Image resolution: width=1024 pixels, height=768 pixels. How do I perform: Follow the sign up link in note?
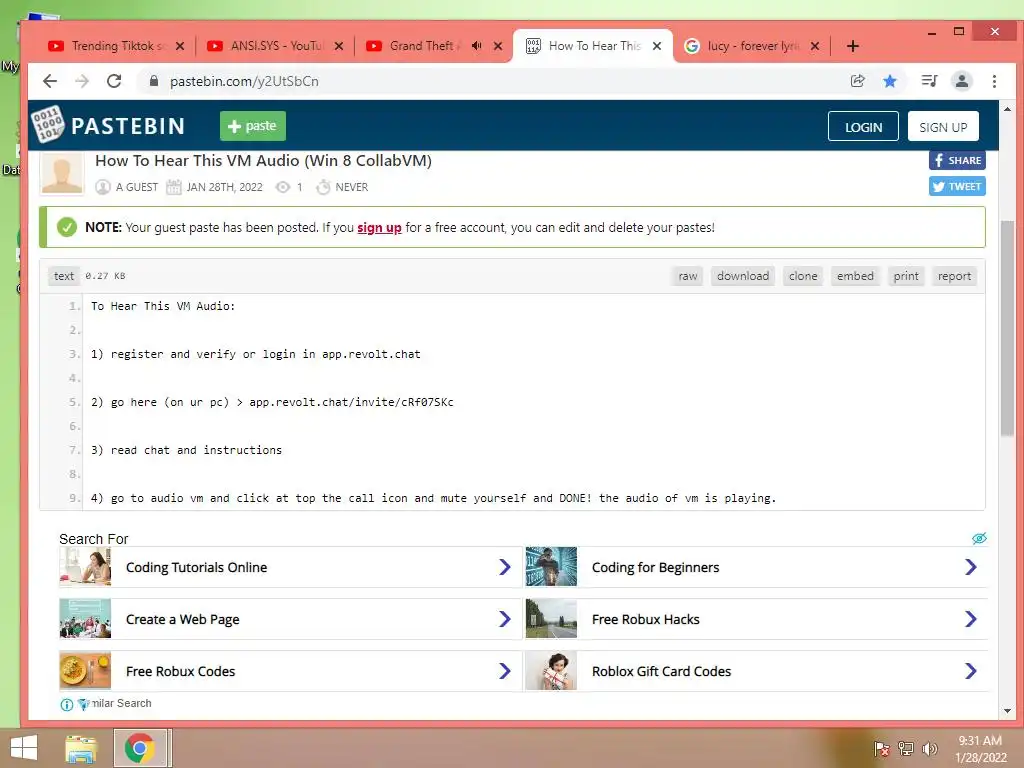click(379, 227)
